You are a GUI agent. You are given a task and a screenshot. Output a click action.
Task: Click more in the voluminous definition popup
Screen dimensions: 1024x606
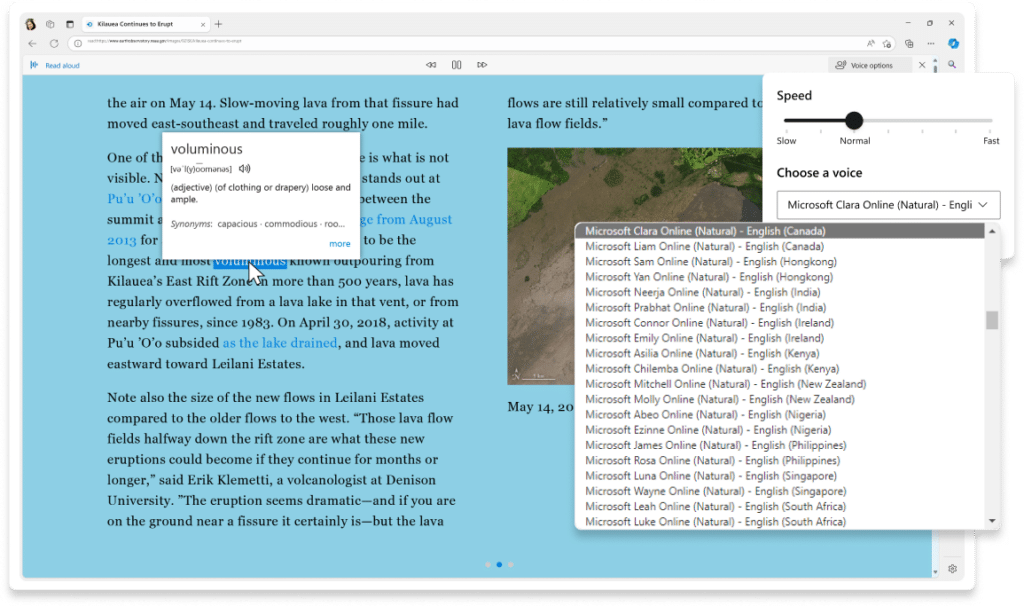click(x=340, y=244)
